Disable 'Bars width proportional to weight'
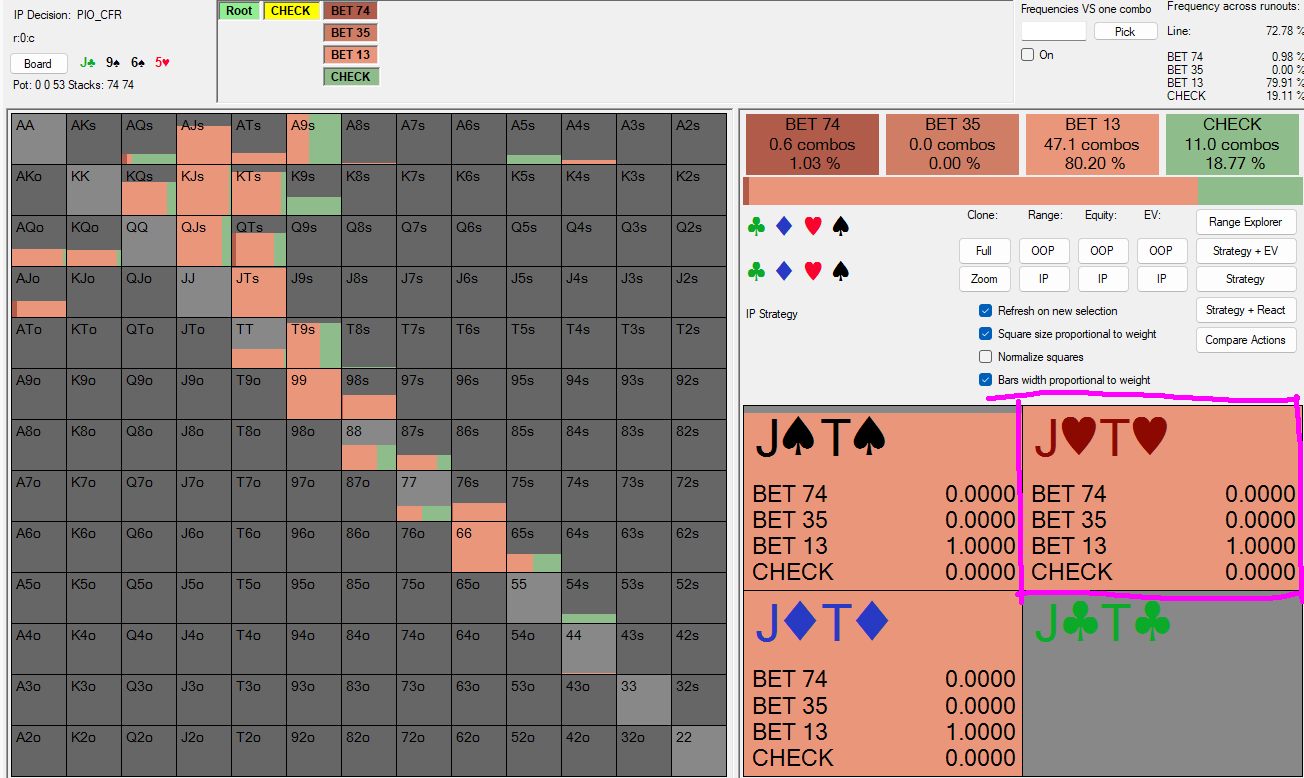Viewport: 1304px width, 778px height. point(986,380)
